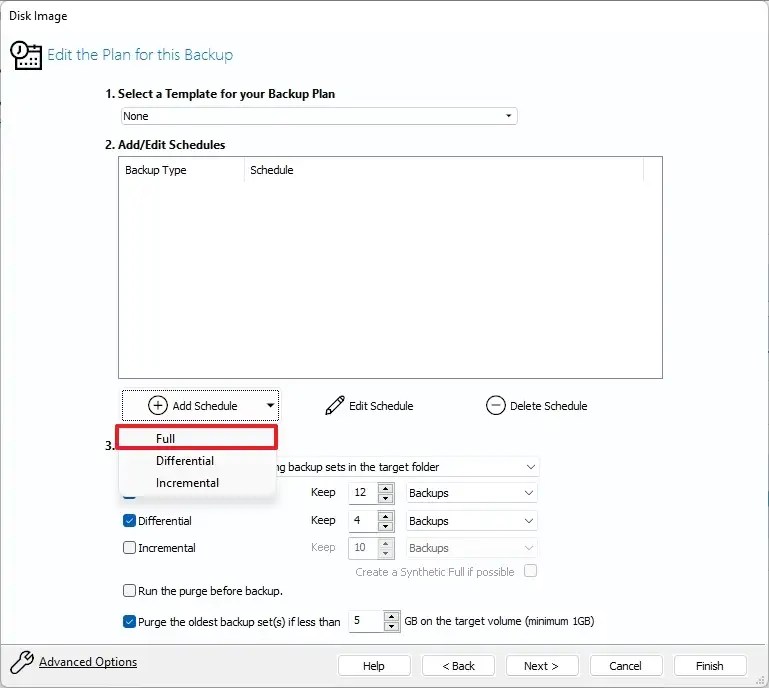The width and height of the screenshot is (769, 688).
Task: Click the Edit Schedule pencil icon
Action: (x=334, y=406)
